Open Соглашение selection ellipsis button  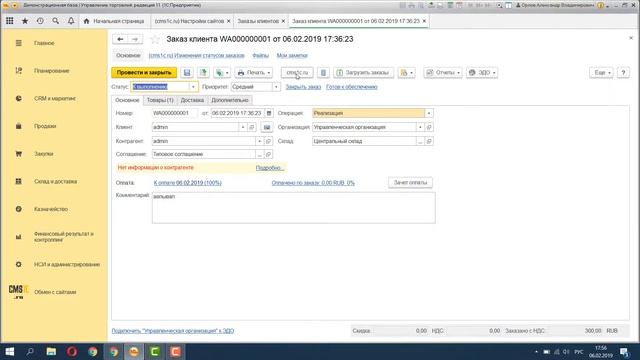(x=260, y=154)
